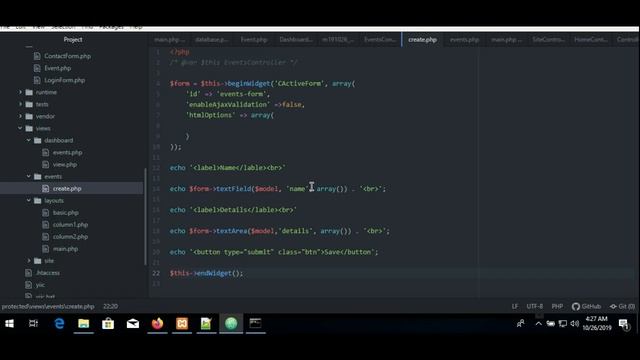The image size is (640, 360).
Task: Select main.php in the layouts folder
Action: point(65,249)
